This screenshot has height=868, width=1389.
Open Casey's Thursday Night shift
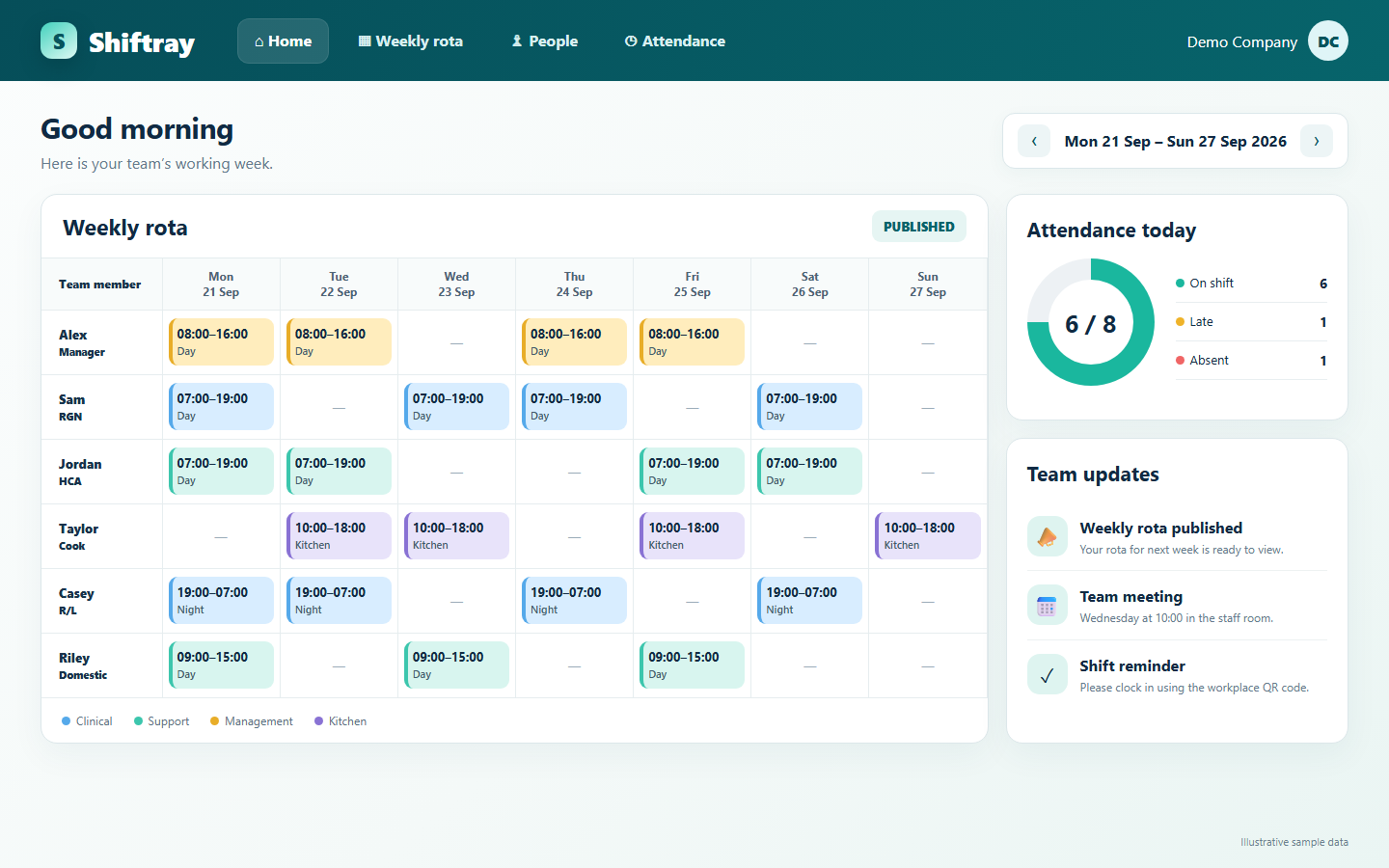pos(574,601)
